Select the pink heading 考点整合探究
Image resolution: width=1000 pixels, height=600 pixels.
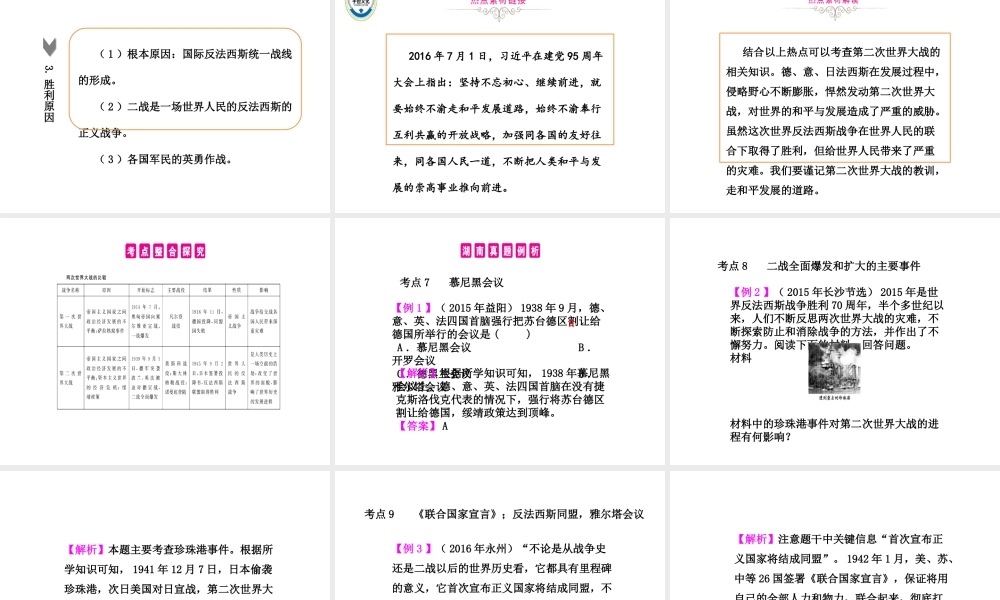pyautogui.click(x=165, y=251)
